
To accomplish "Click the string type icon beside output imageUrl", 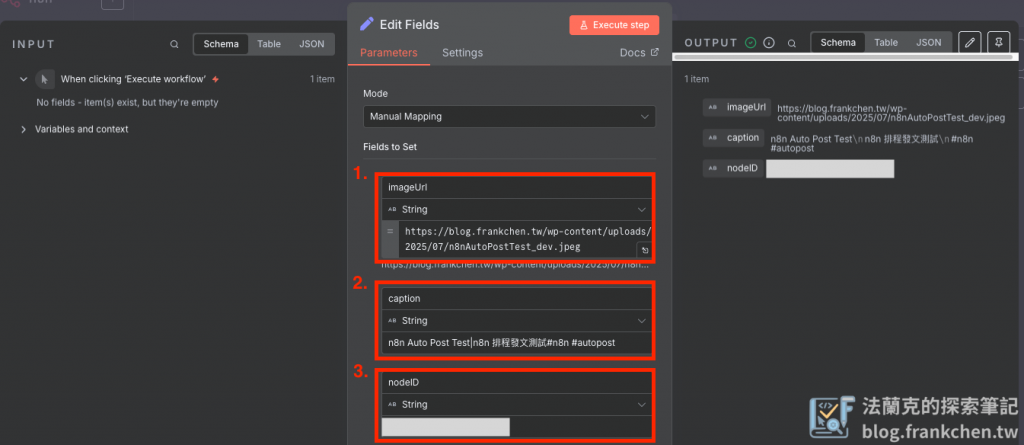I will coord(712,107).
